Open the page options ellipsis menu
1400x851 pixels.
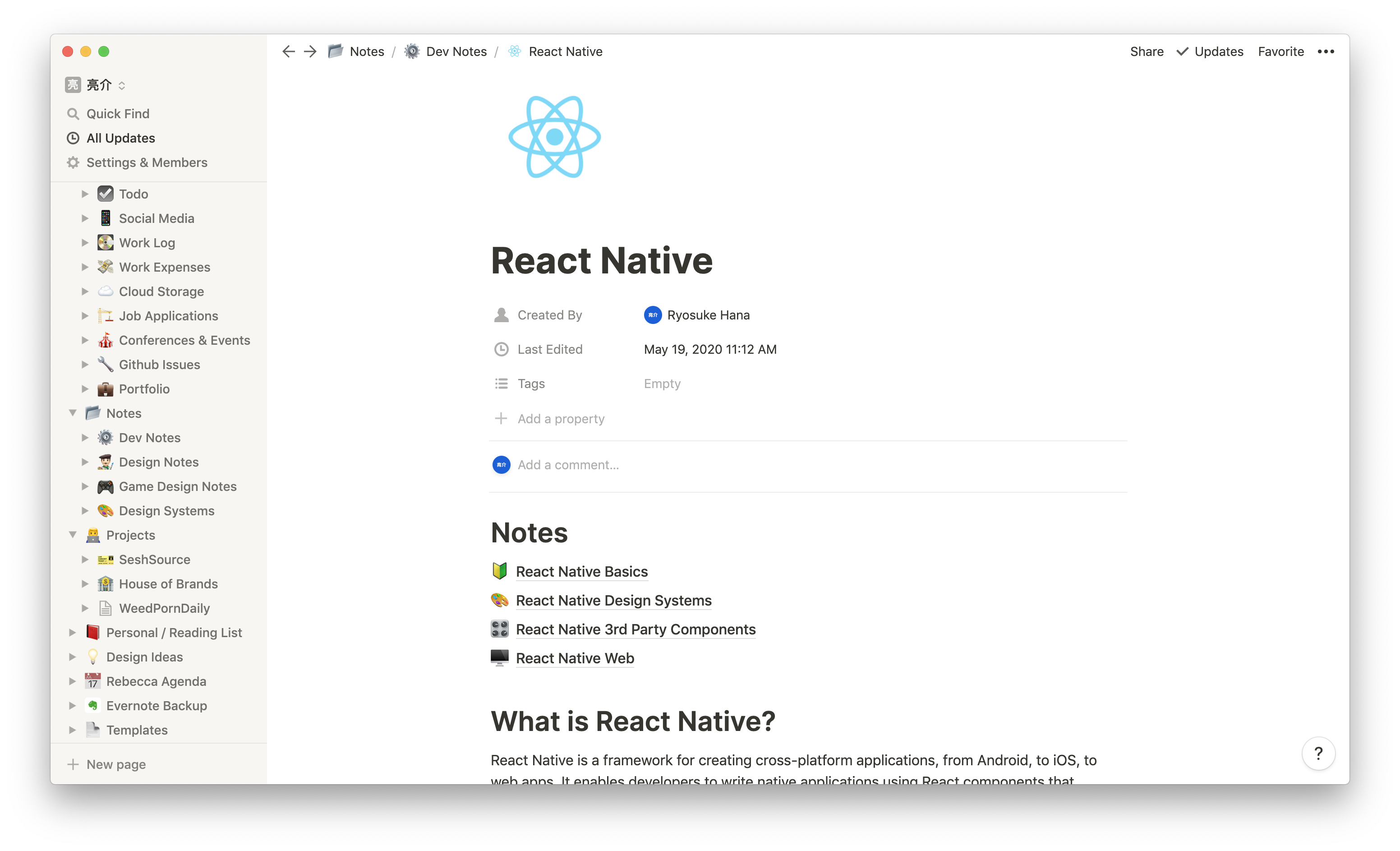(x=1326, y=51)
